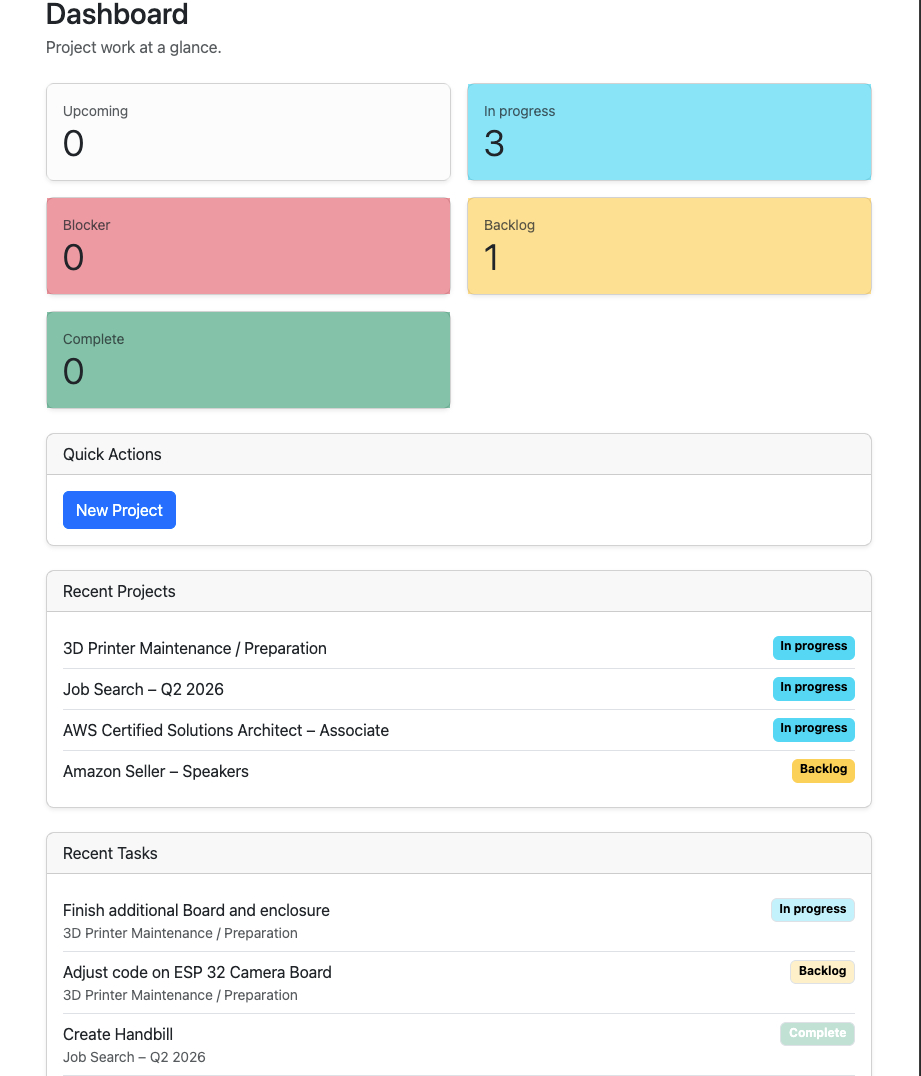This screenshot has width=921, height=1076.
Task: Click the New Project button
Action: point(119,510)
